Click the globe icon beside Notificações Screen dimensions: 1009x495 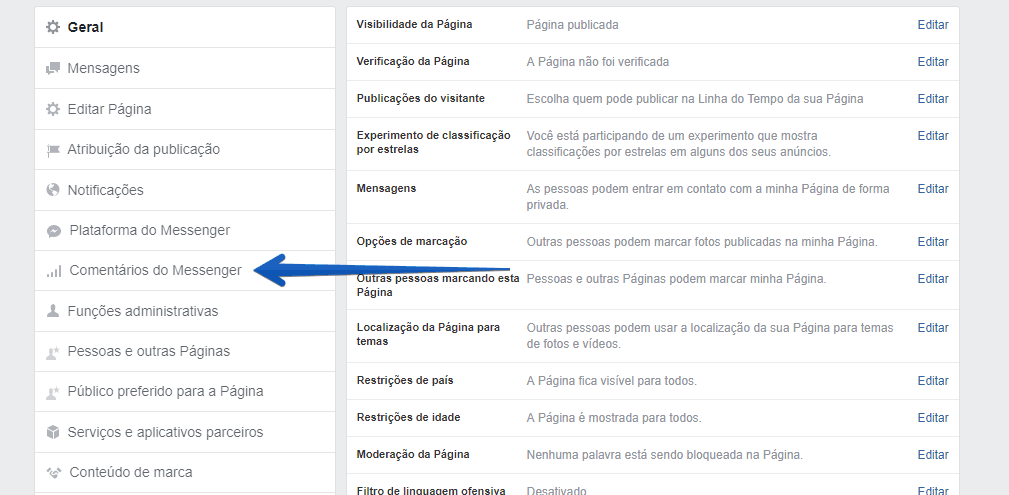pyautogui.click(x=53, y=190)
